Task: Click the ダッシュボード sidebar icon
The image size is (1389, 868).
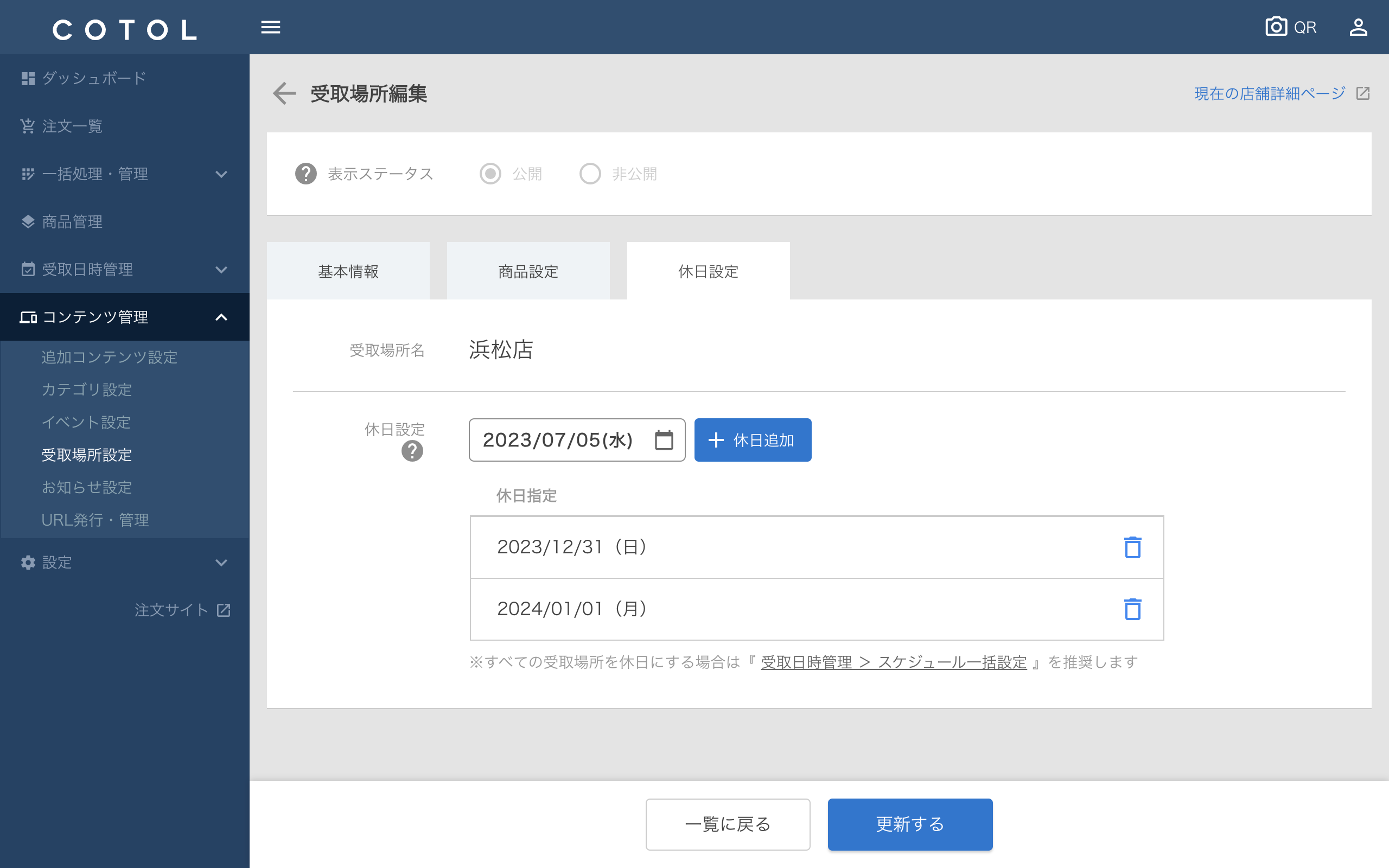Action: pos(28,78)
